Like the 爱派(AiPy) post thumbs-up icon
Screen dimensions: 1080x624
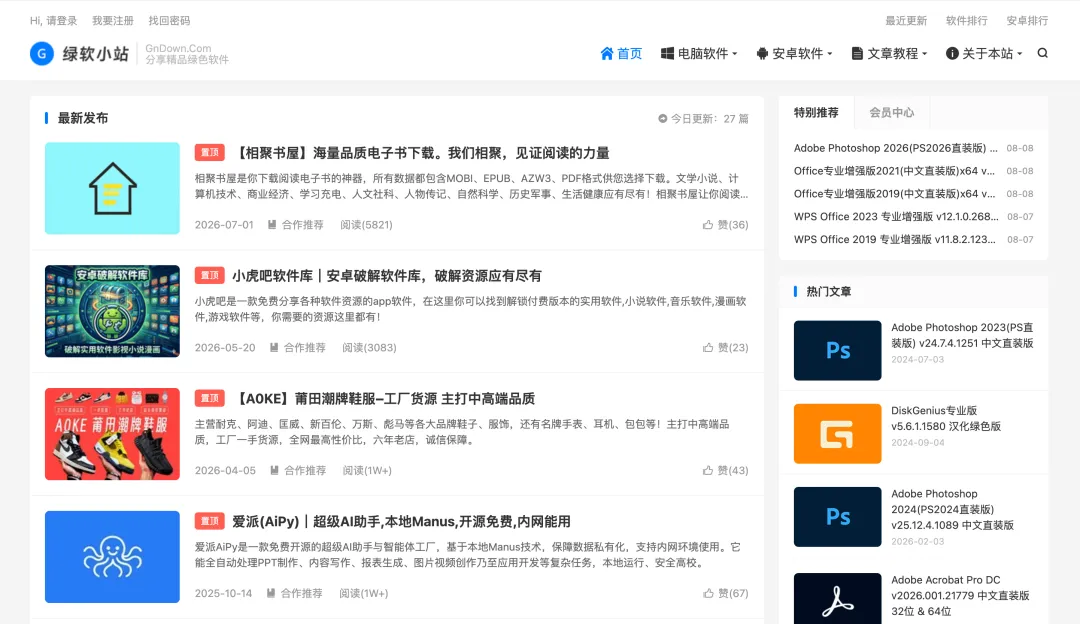coord(707,593)
